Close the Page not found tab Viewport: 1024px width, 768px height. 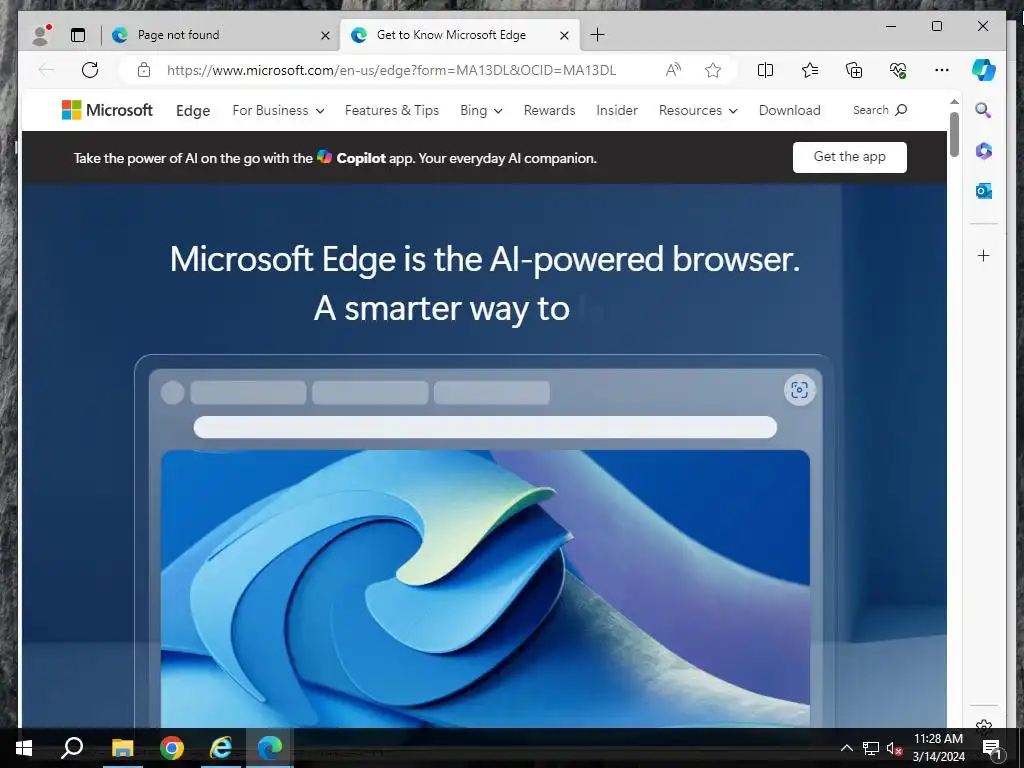pos(325,35)
